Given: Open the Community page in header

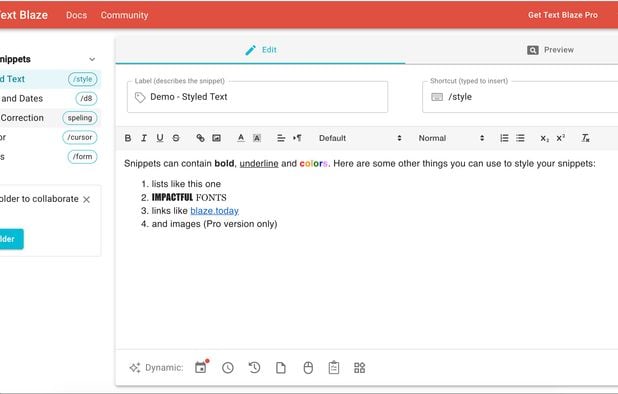Looking at the screenshot, I should 125,15.
